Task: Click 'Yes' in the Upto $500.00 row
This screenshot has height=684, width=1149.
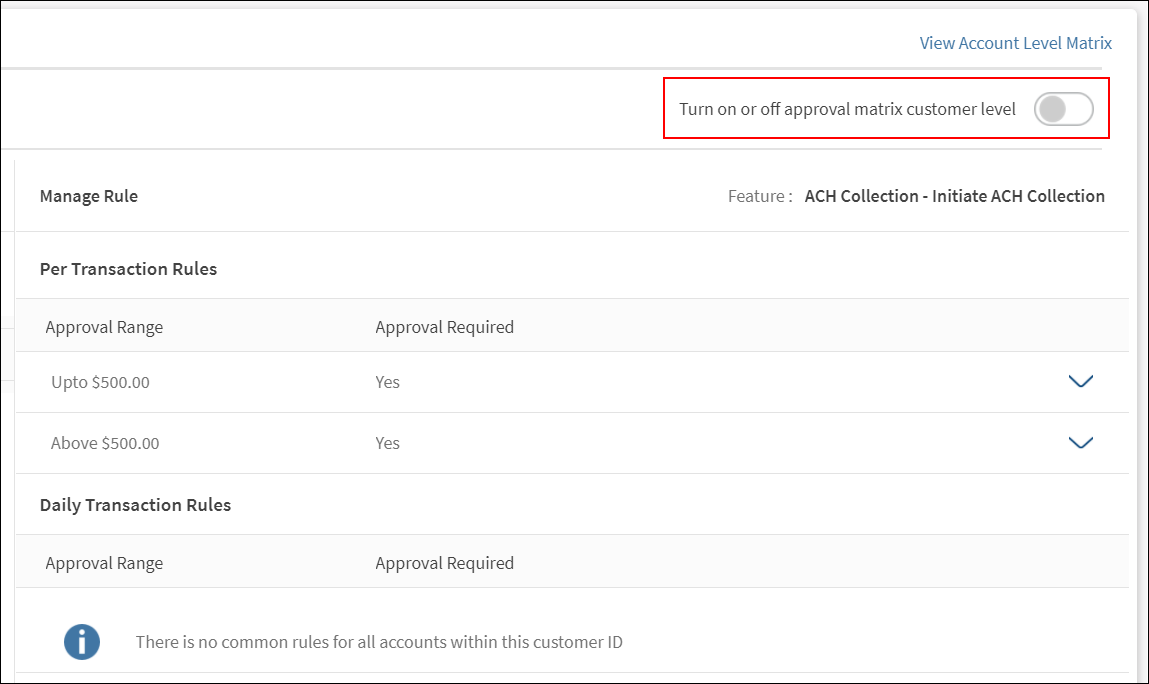Action: pos(387,382)
